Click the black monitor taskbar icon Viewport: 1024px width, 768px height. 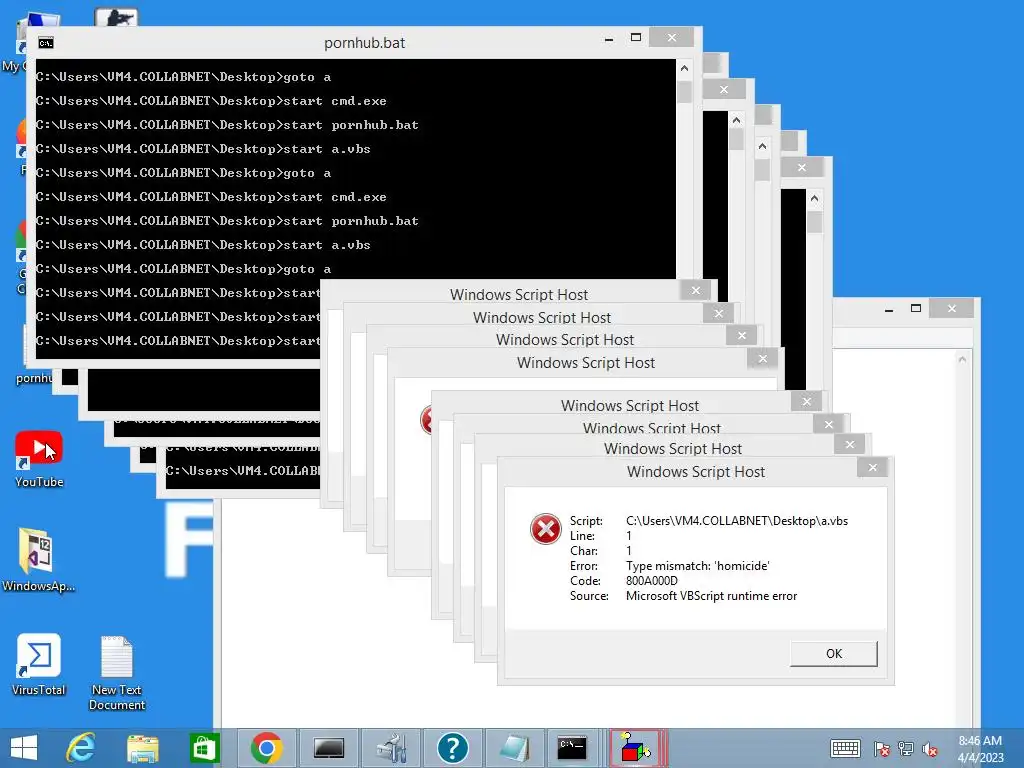coord(328,748)
